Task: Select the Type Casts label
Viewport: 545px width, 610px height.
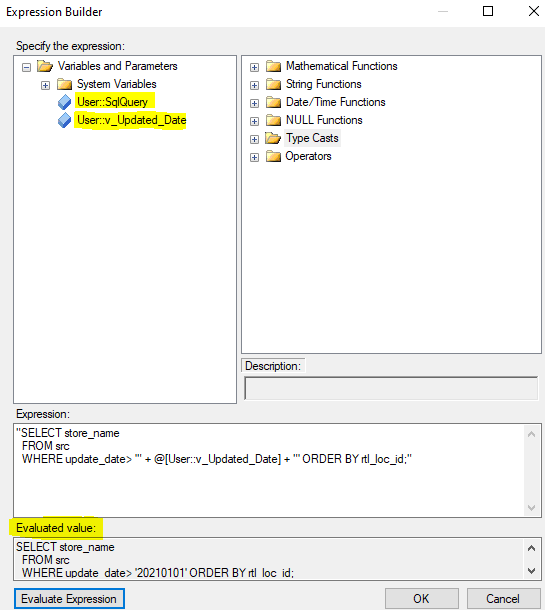Action: pyautogui.click(x=312, y=138)
